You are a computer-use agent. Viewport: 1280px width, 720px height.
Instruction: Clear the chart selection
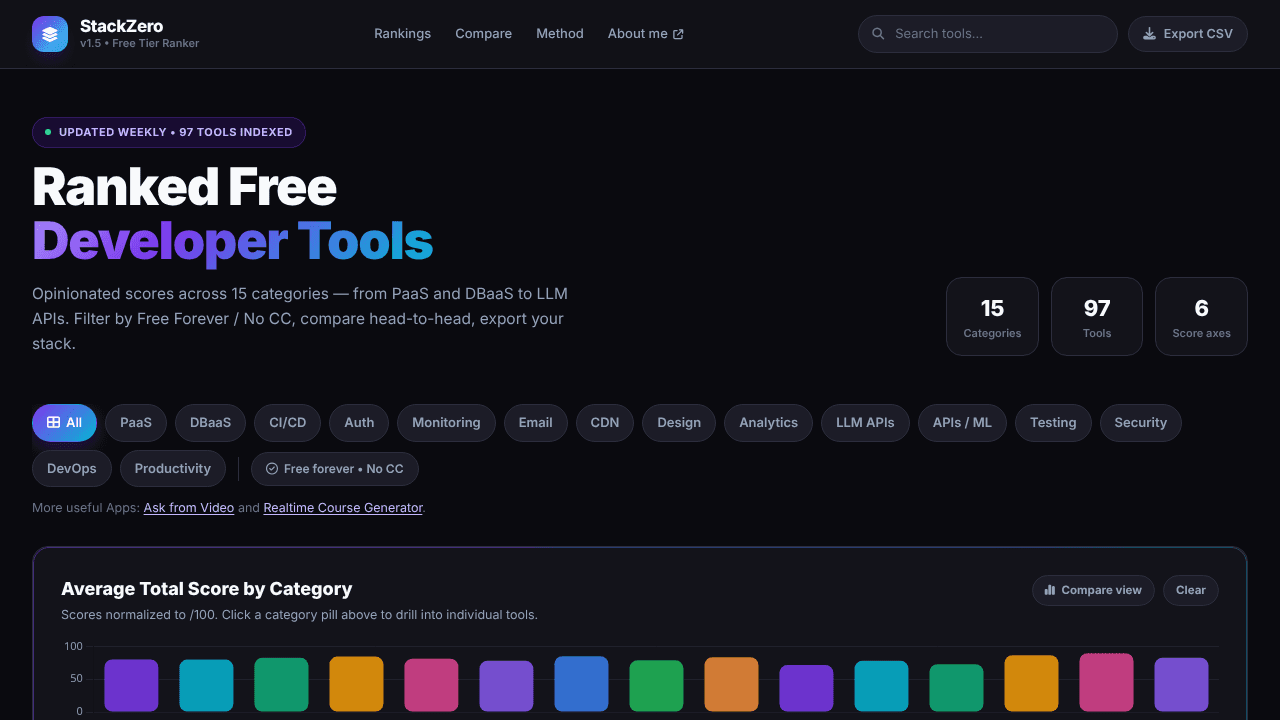(1191, 590)
